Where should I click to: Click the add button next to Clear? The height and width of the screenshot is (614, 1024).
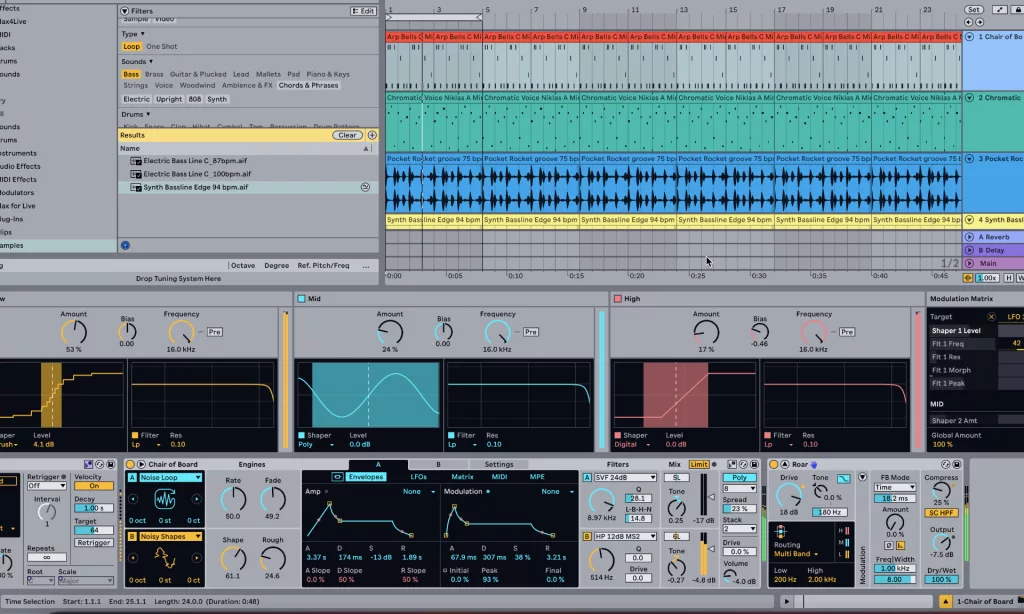click(x=372, y=135)
